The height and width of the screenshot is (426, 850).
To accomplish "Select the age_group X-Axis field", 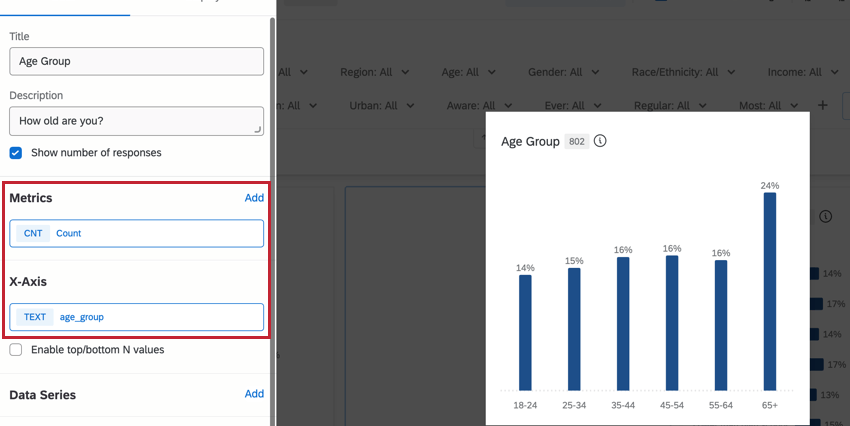I will tap(136, 317).
